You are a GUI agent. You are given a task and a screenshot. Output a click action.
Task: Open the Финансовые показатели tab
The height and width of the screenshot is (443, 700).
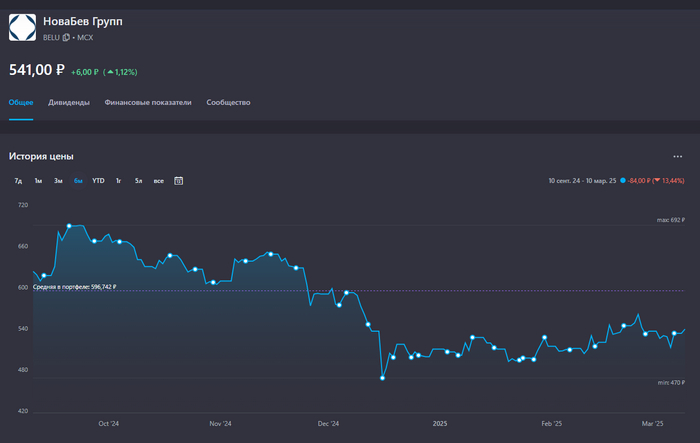coord(148,103)
